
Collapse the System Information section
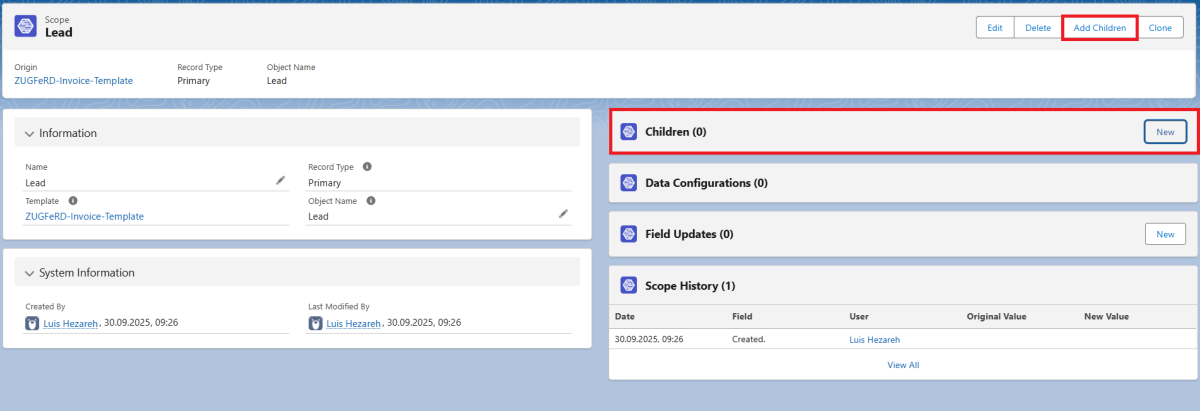30,273
